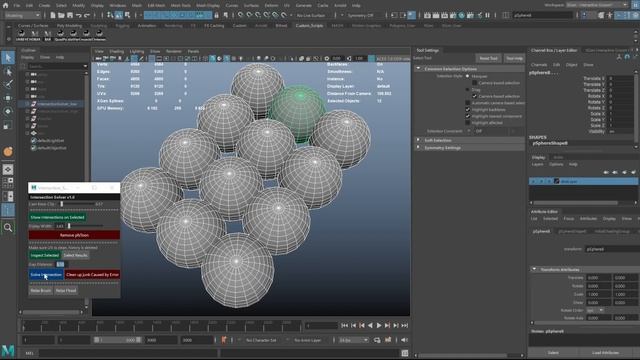The height and width of the screenshot is (360, 640).
Task: Click the lock selection icon in status line
Action: tap(217, 15)
